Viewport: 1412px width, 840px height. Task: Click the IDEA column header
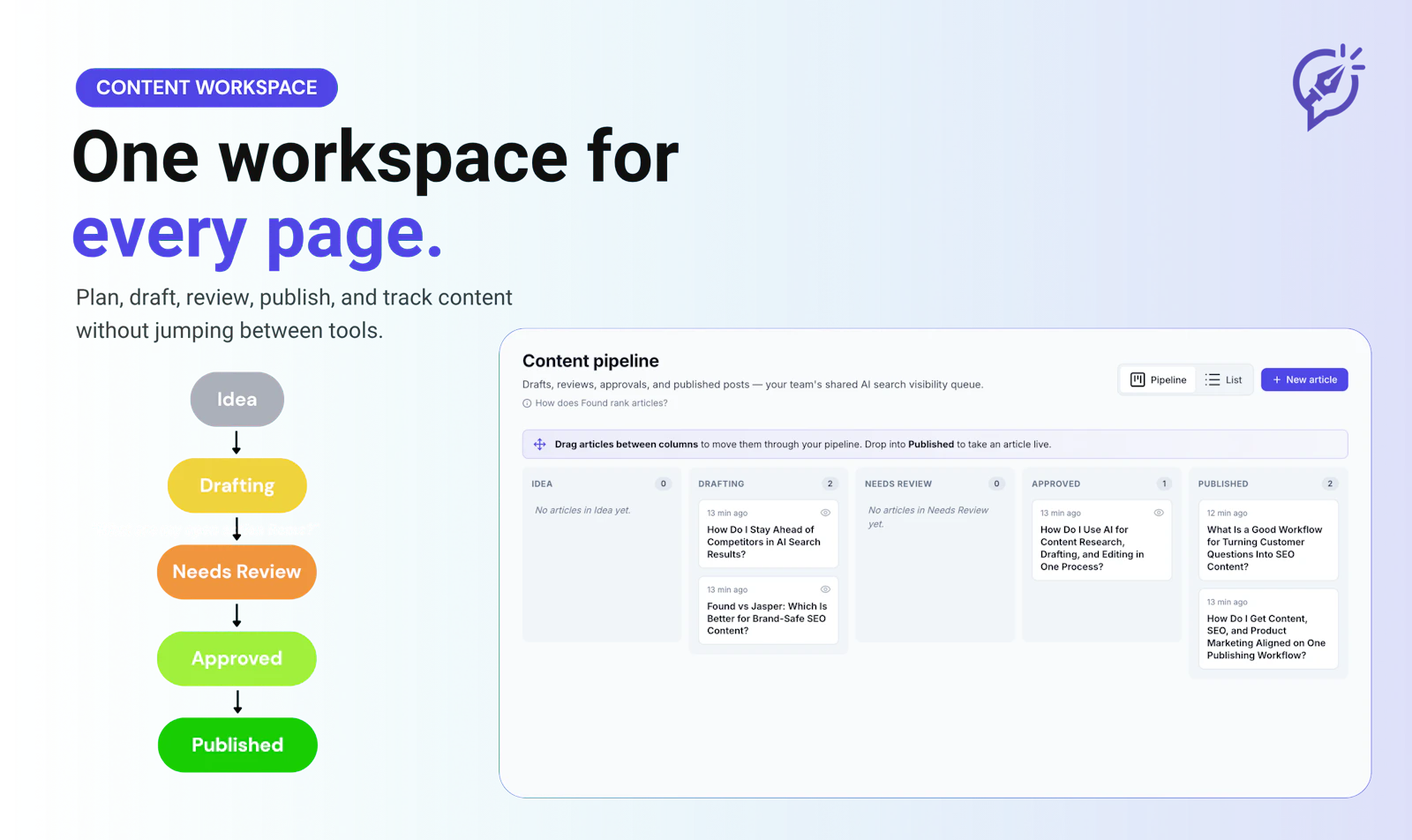[542, 484]
